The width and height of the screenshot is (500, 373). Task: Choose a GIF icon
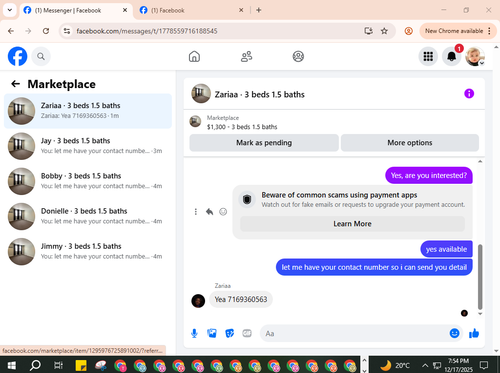click(x=247, y=333)
